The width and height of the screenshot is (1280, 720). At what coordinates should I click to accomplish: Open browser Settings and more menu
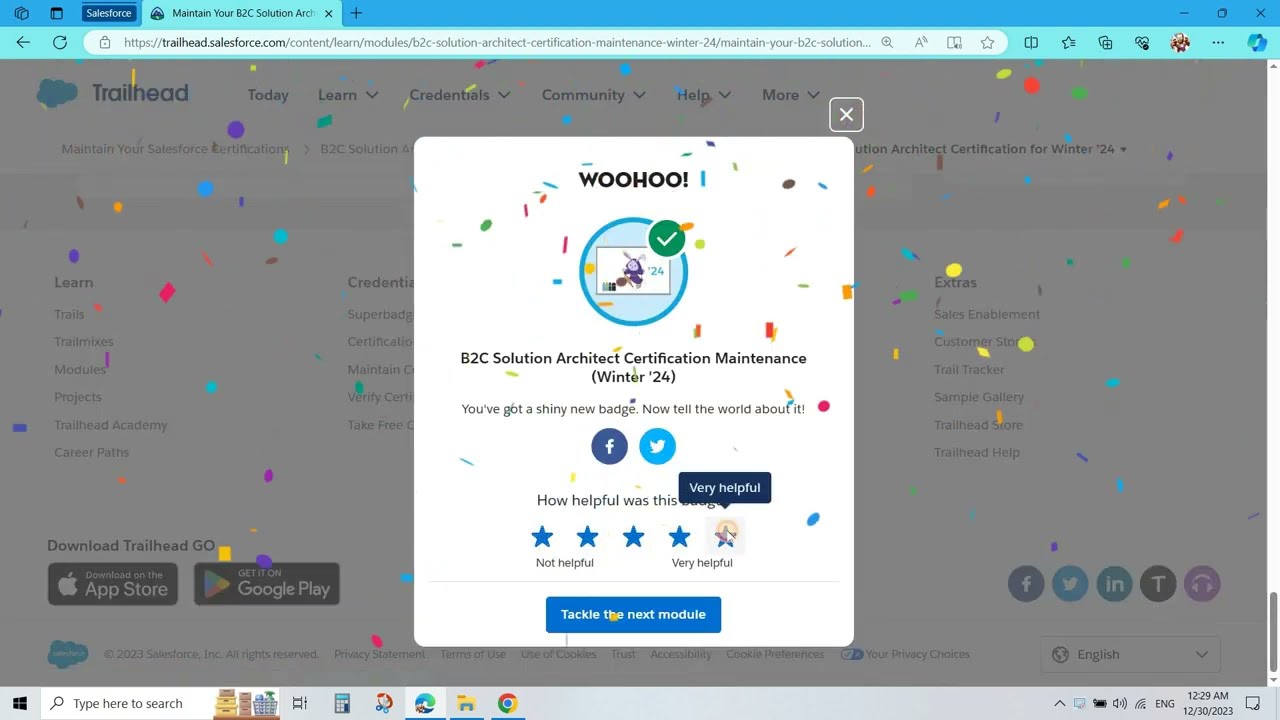click(1218, 42)
